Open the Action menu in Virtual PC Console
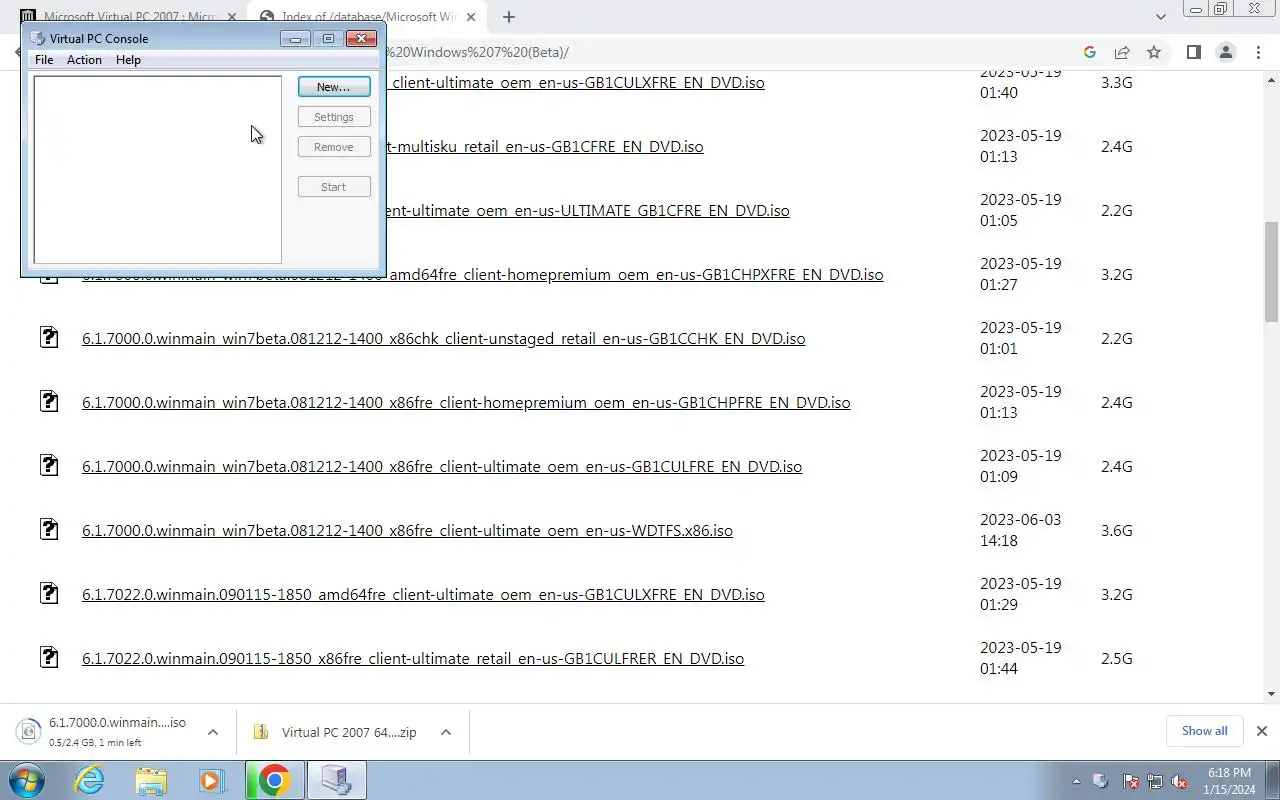Image resolution: width=1280 pixels, height=800 pixels. tap(84, 60)
